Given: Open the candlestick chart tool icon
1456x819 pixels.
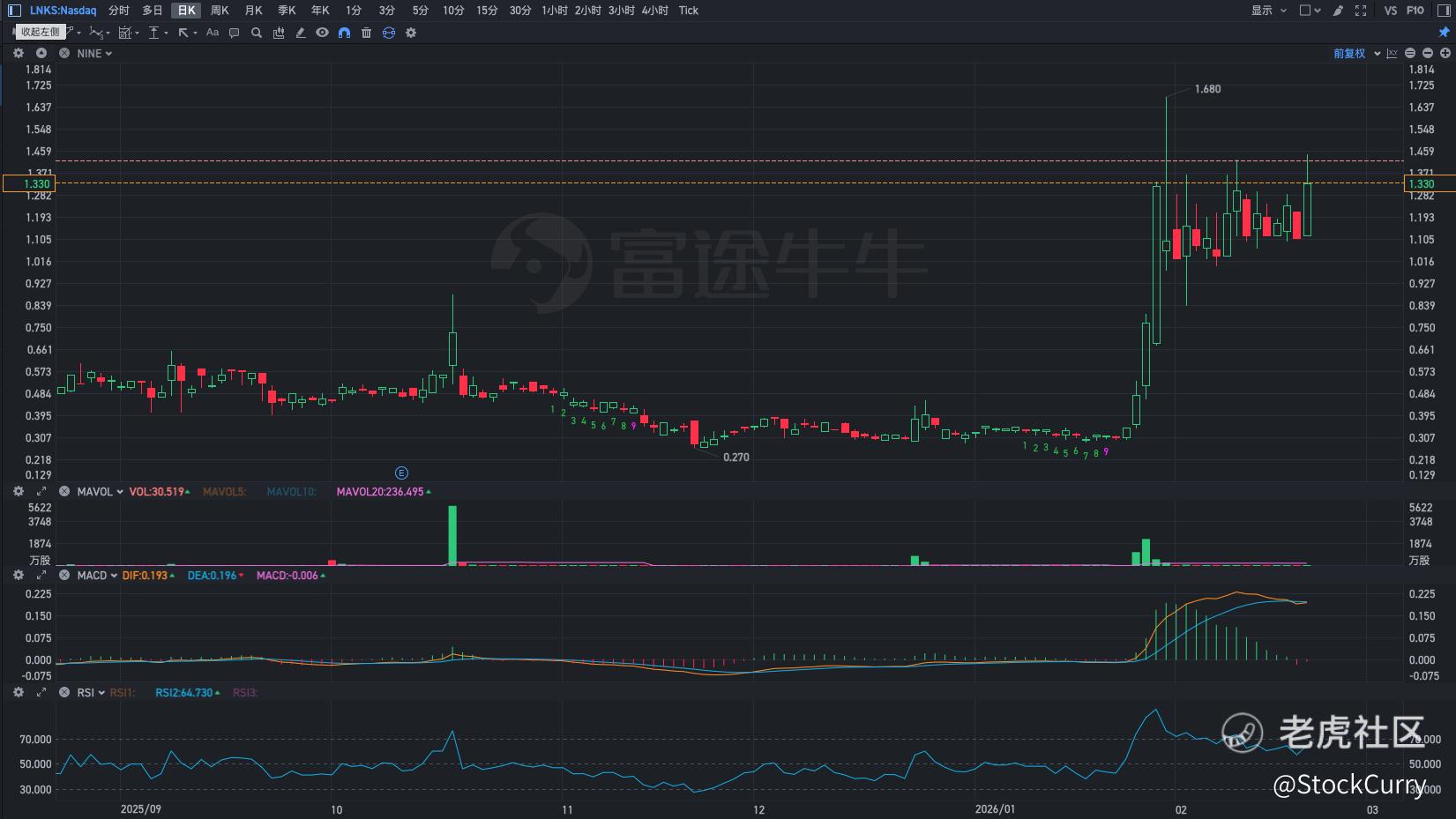Looking at the screenshot, I should click(x=279, y=33).
